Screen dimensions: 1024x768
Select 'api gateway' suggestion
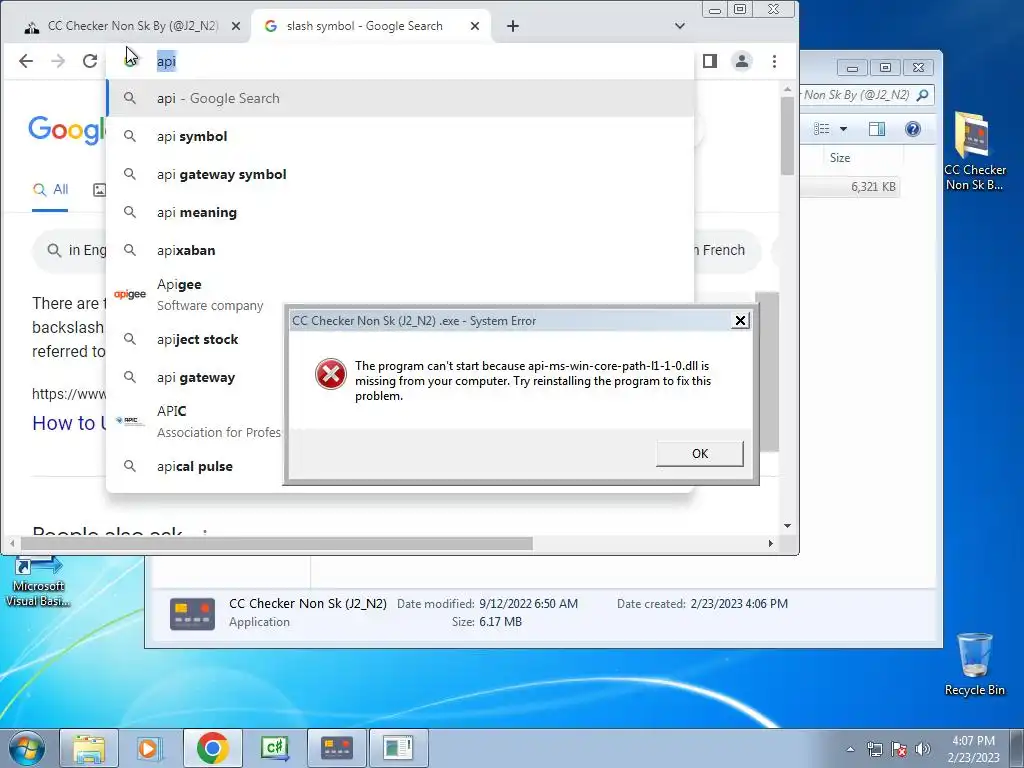point(196,377)
